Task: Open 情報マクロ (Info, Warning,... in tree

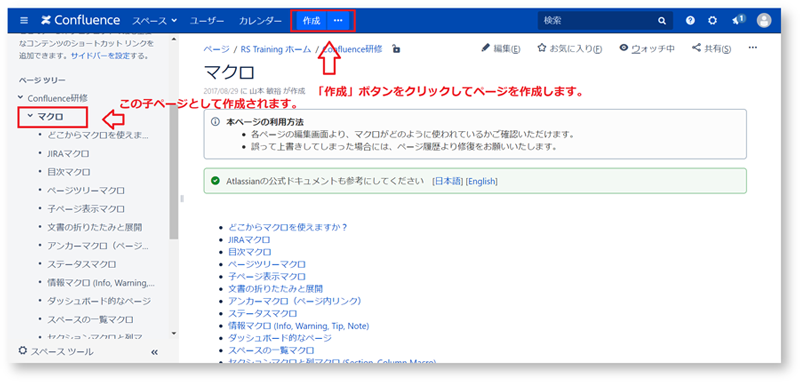Action: [x=101, y=283]
